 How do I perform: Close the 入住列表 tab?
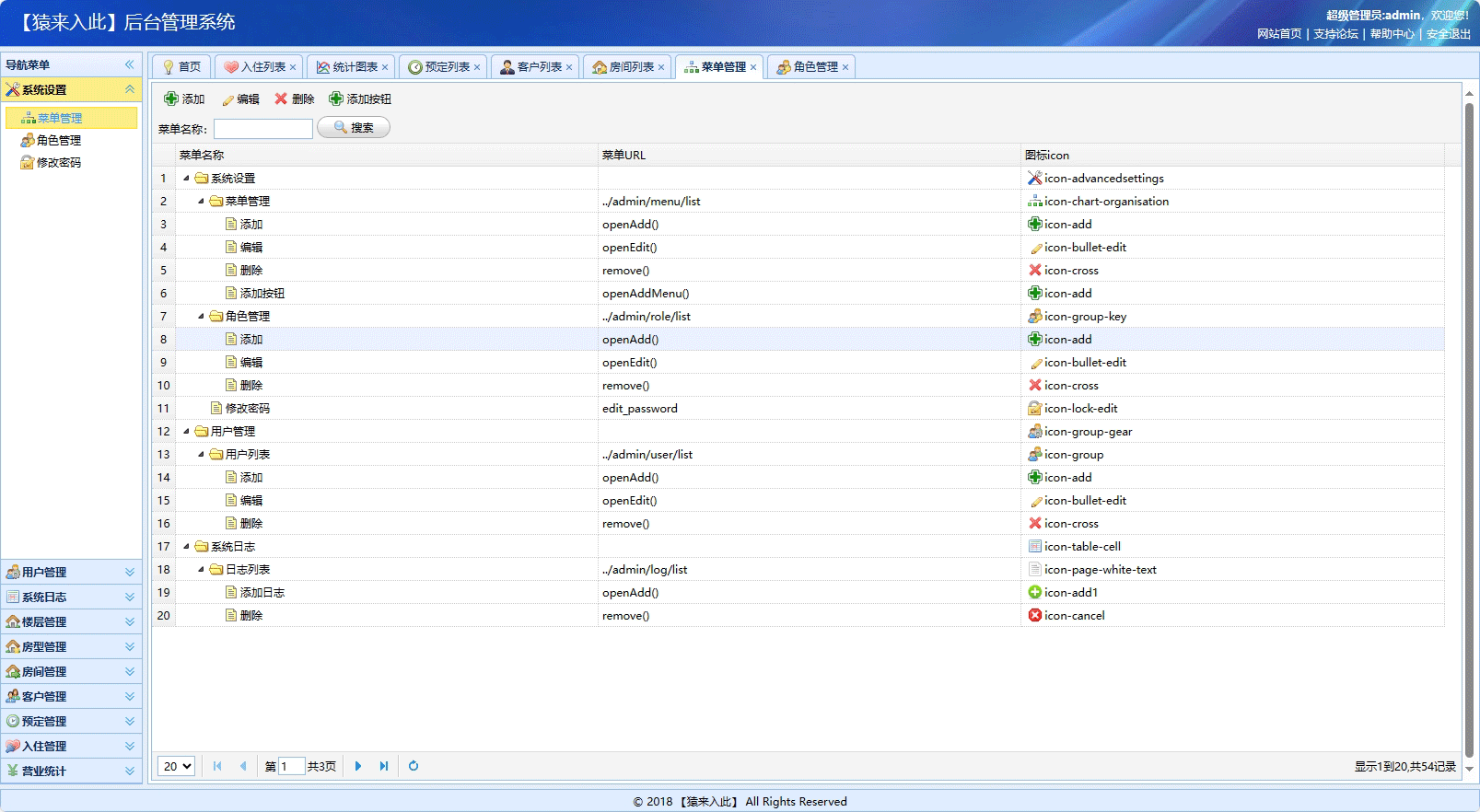click(x=293, y=67)
